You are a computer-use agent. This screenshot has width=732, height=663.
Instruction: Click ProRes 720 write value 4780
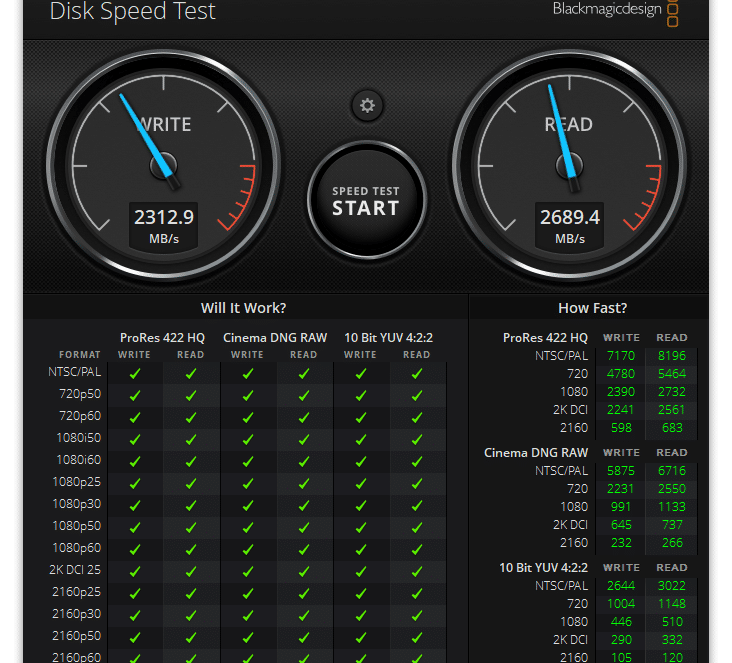point(620,374)
